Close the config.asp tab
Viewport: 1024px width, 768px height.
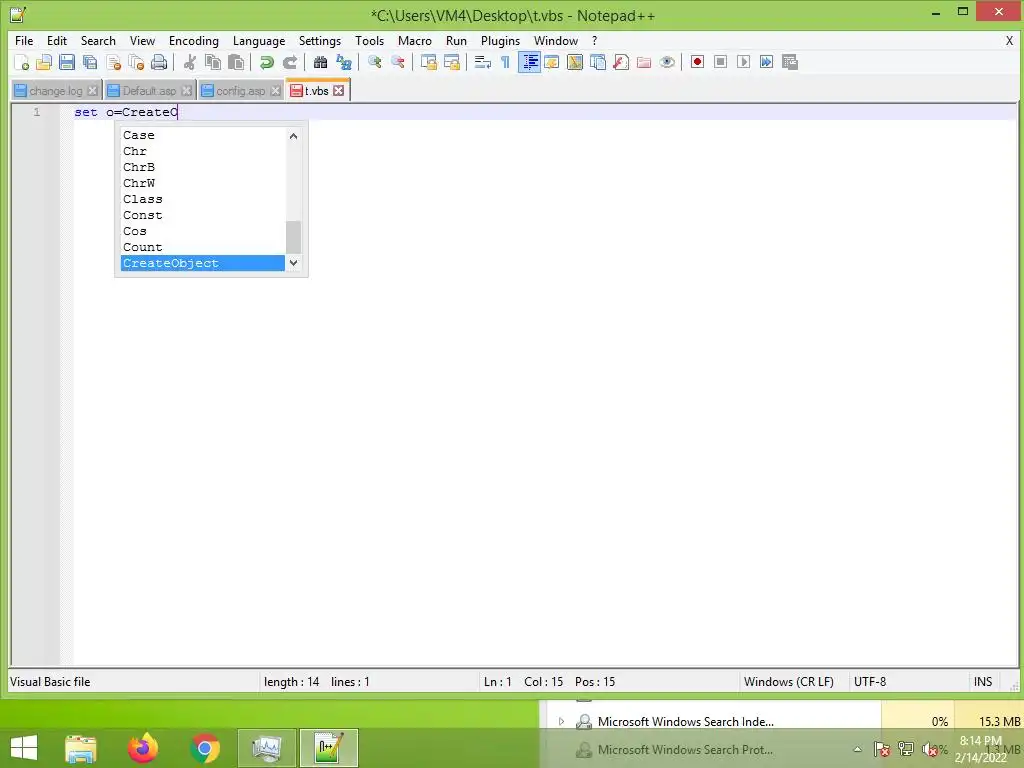tap(276, 91)
